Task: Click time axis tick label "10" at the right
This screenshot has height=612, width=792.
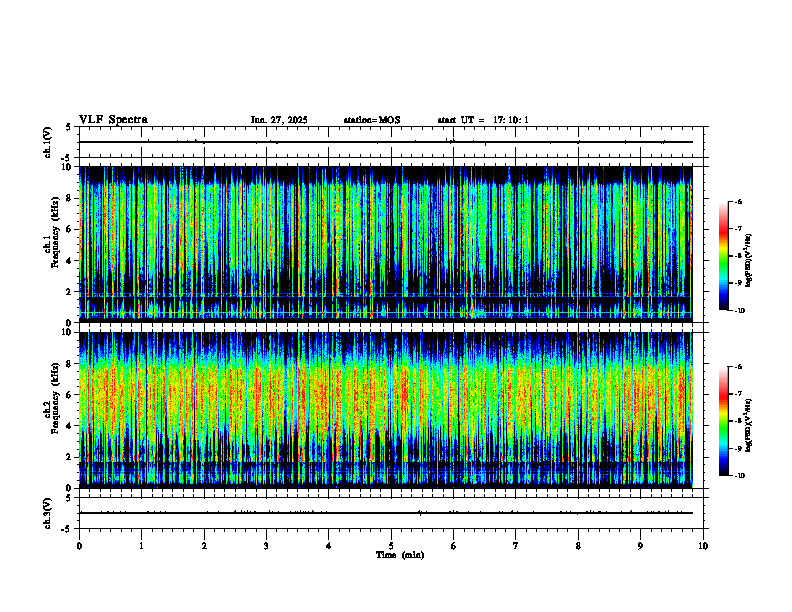Action: tap(703, 546)
